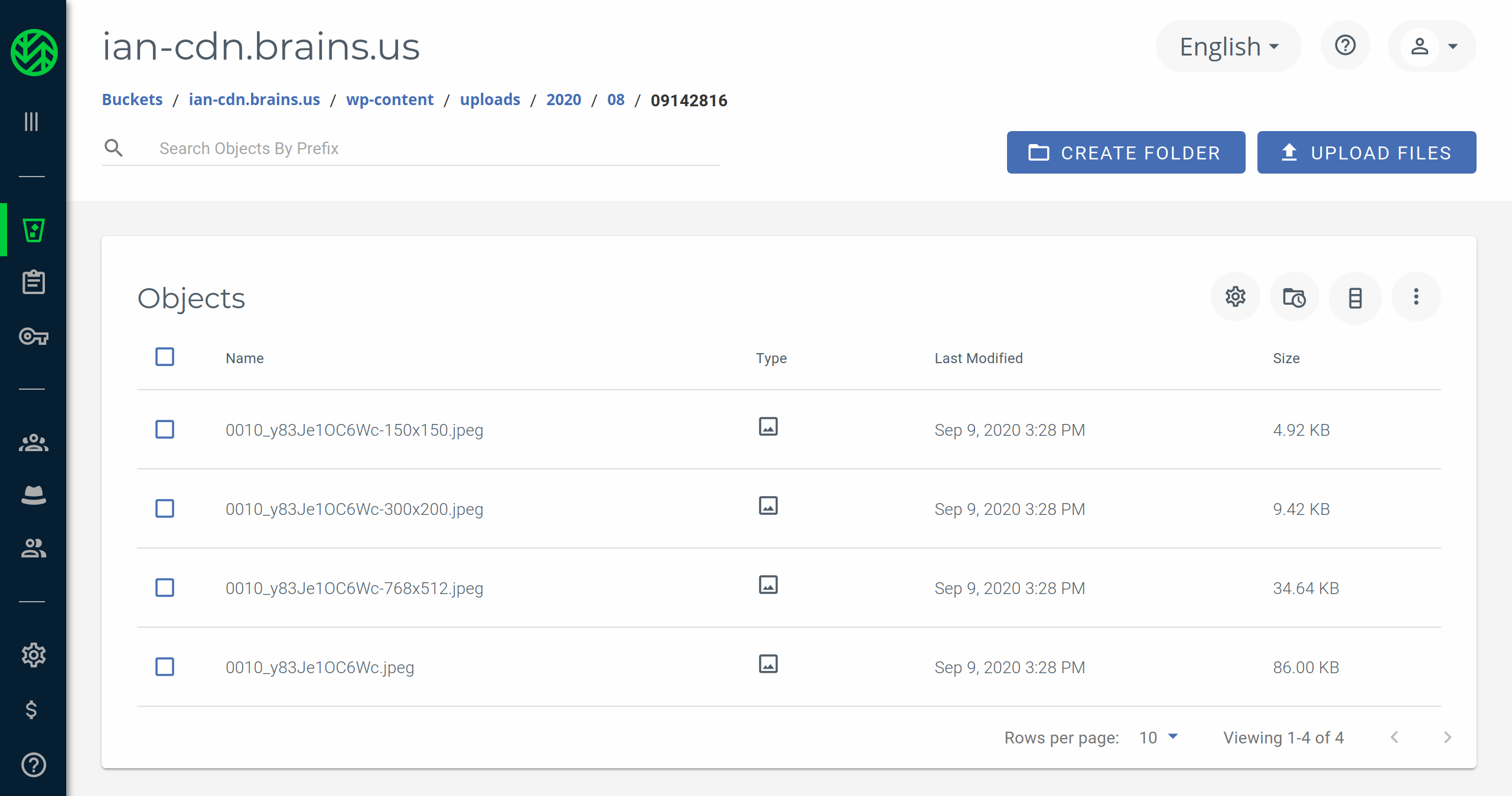Check the select-all objects checkbox

point(165,357)
